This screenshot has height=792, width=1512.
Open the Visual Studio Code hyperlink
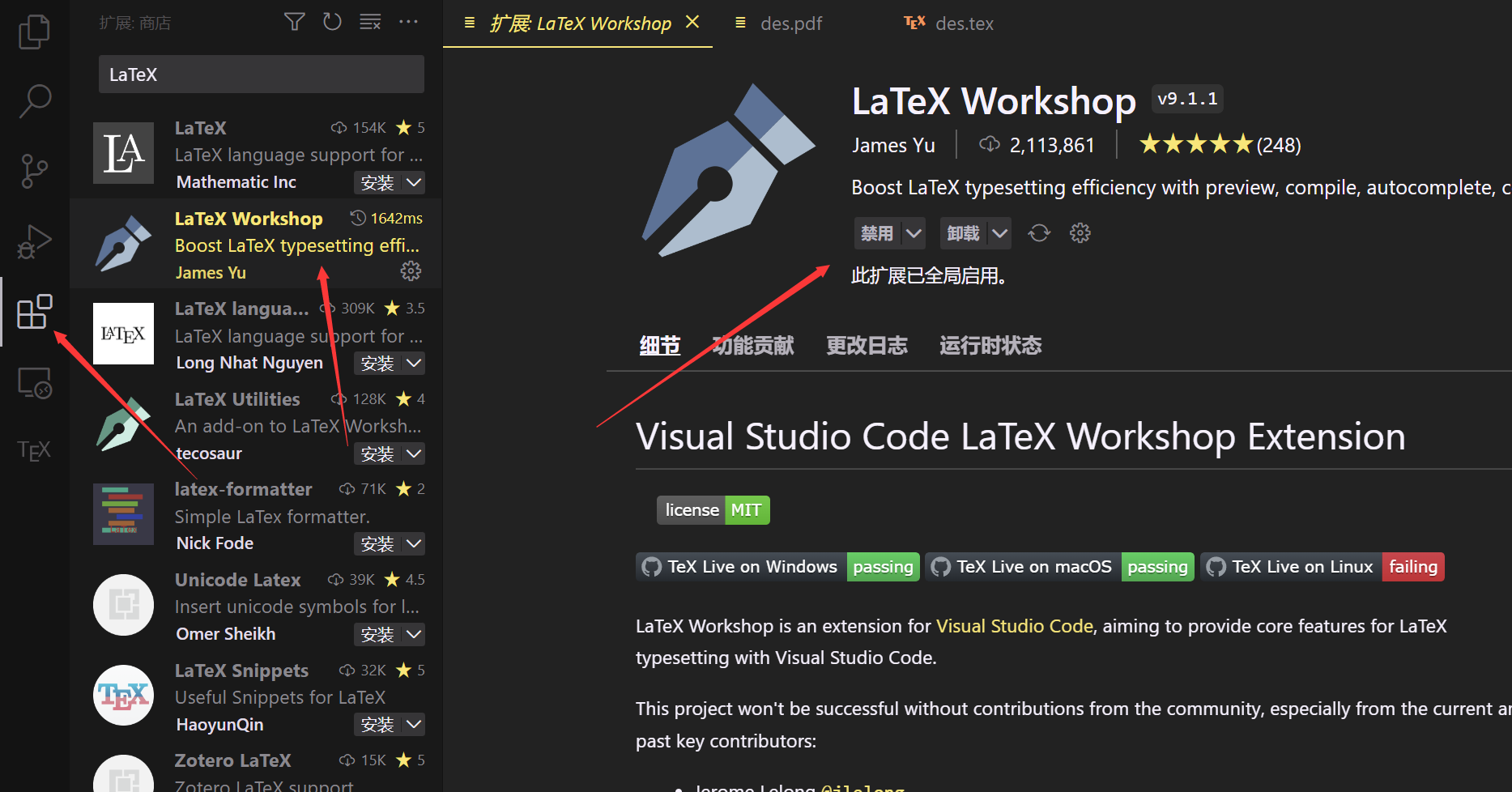pyautogui.click(x=1015, y=626)
